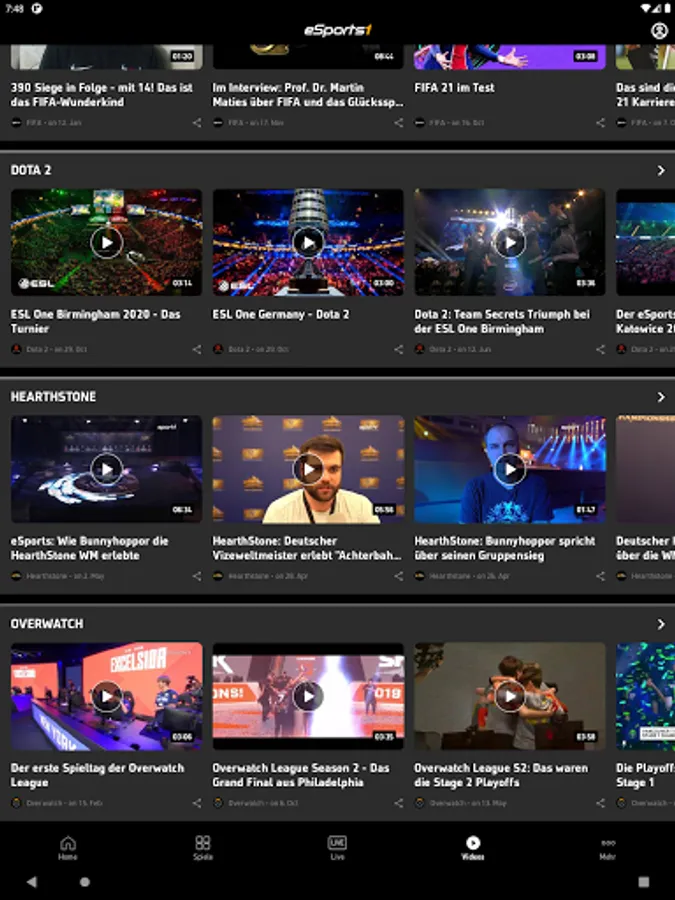The width and height of the screenshot is (675, 900).
Task: Open the HEARTHSTONE category heading
Action: click(53, 397)
